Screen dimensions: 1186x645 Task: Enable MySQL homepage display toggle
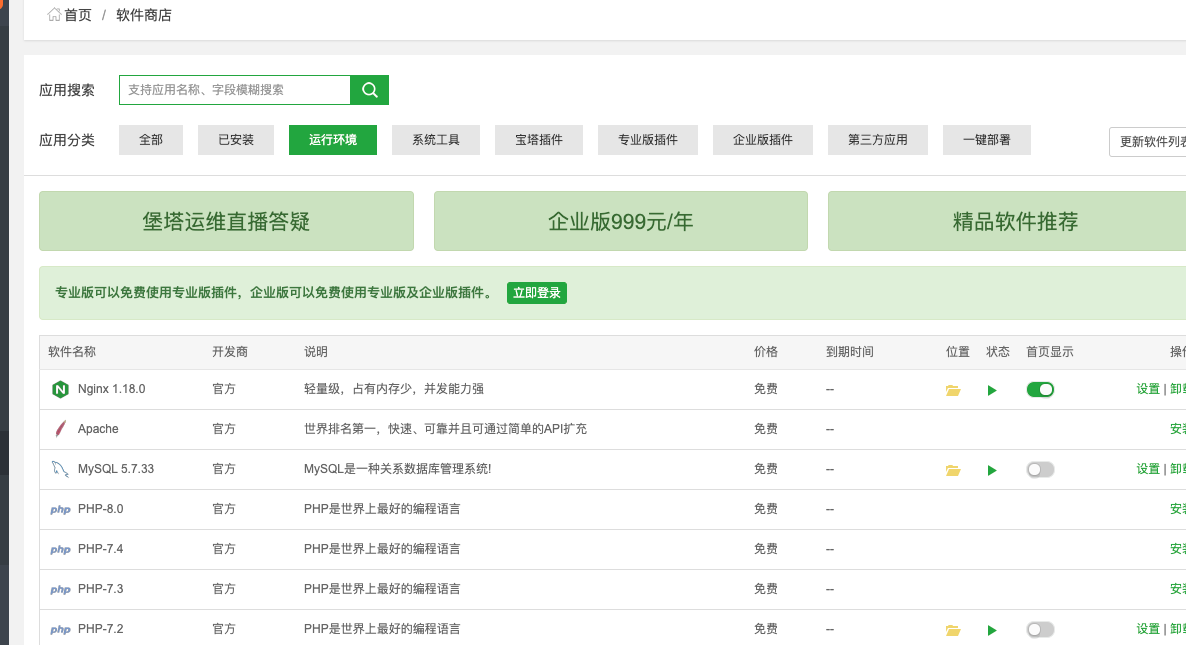(x=1040, y=469)
